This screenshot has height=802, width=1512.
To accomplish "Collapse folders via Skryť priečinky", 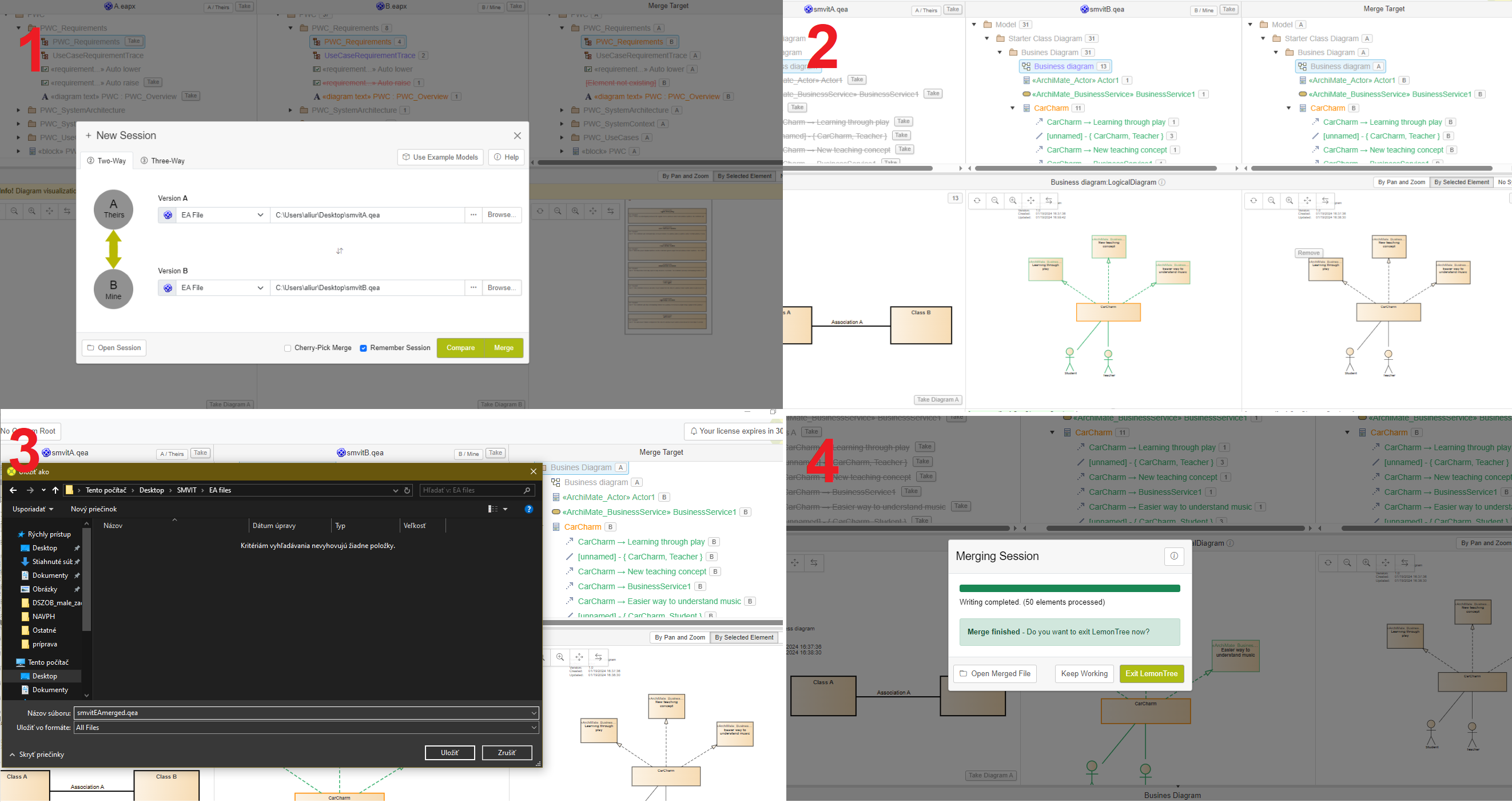I will (x=37, y=755).
